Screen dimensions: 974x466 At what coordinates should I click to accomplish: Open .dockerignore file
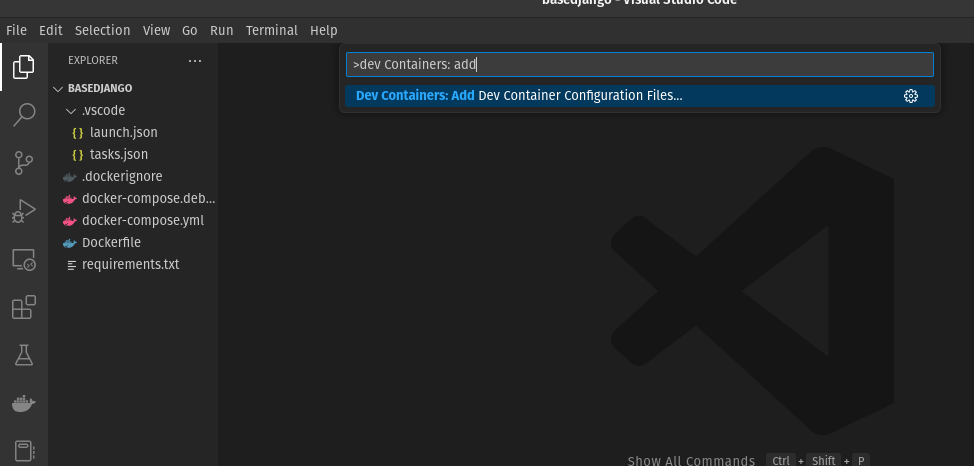click(x=122, y=177)
